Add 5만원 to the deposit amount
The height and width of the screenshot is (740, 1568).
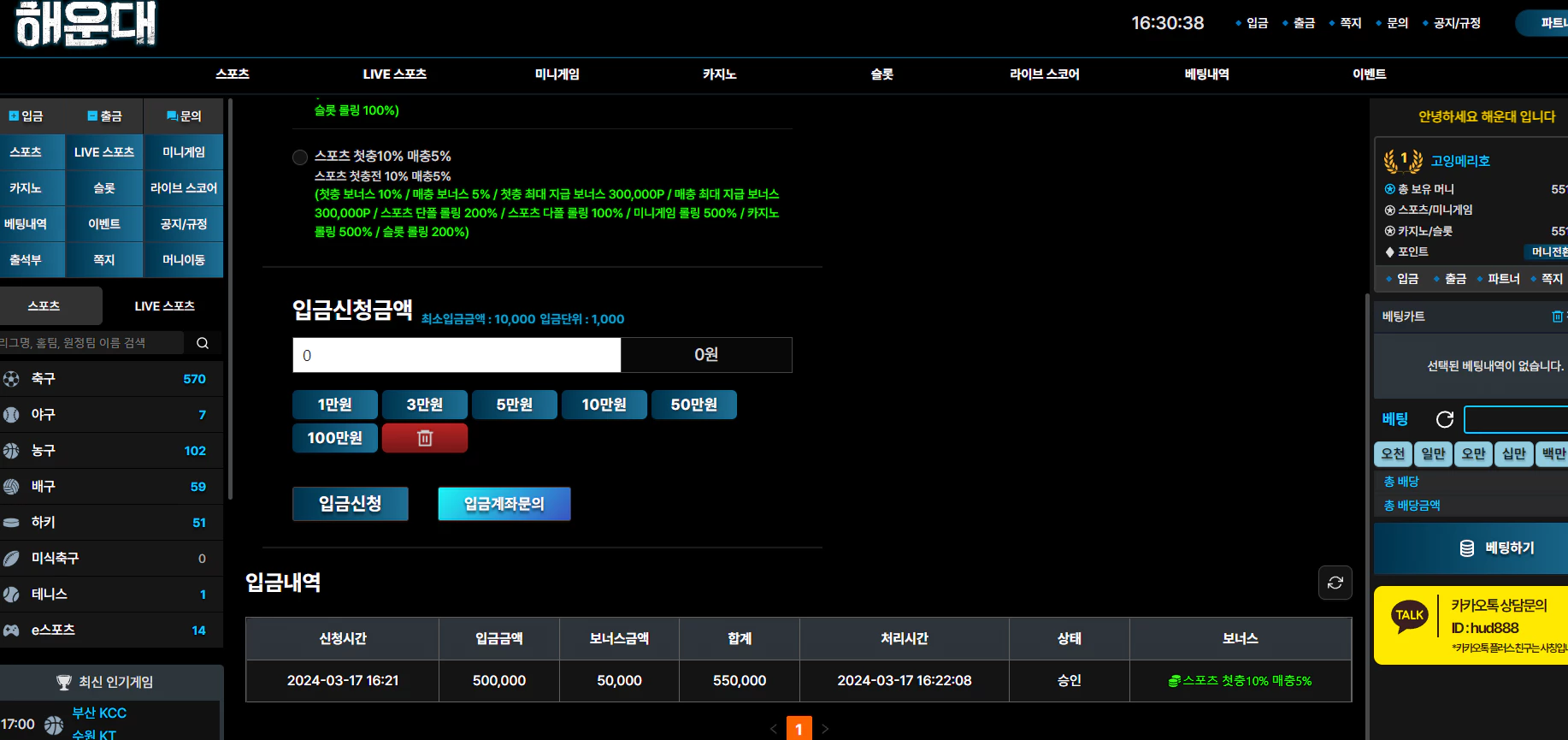pyautogui.click(x=515, y=405)
